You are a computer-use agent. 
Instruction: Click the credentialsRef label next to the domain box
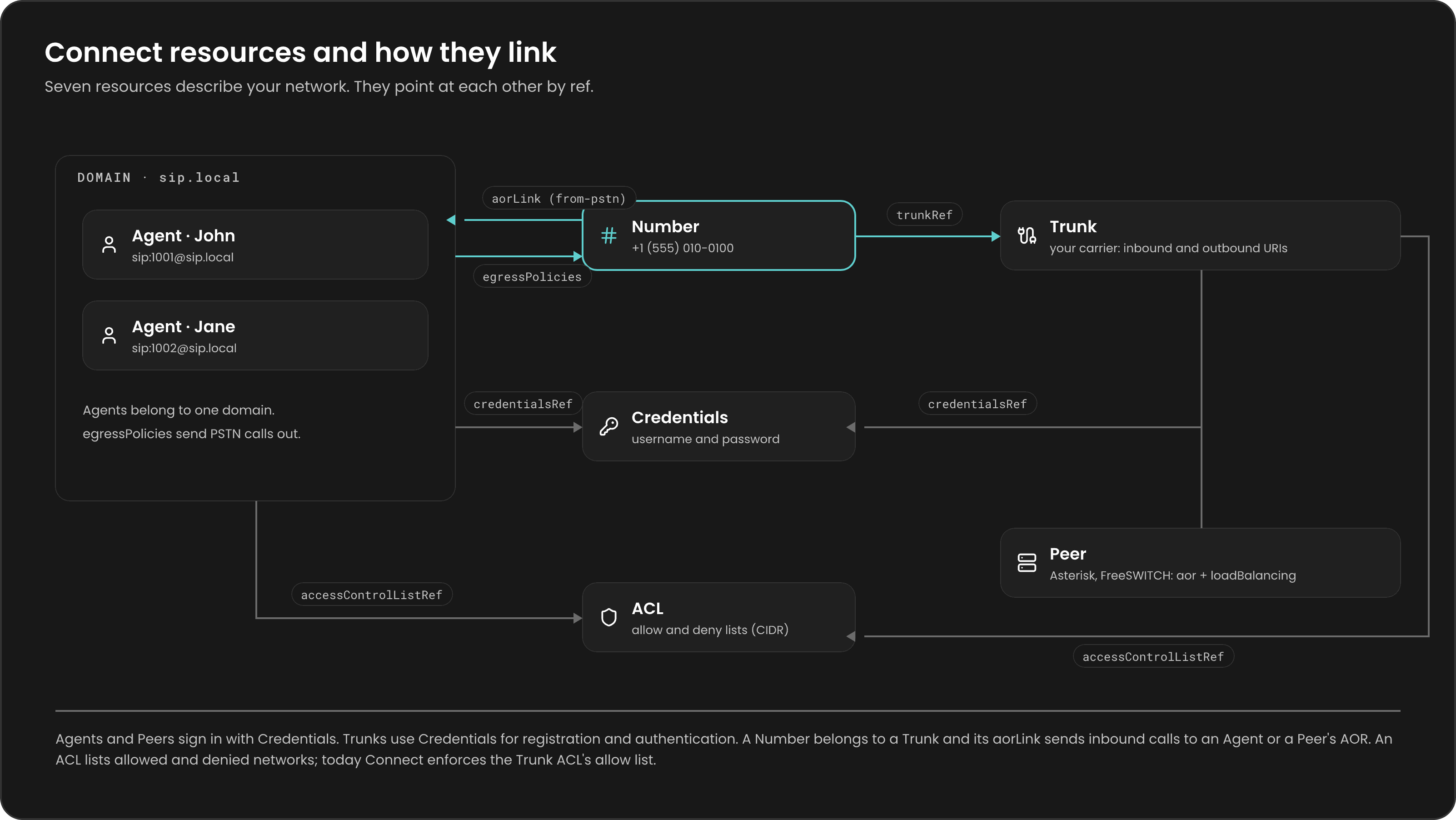click(x=523, y=404)
